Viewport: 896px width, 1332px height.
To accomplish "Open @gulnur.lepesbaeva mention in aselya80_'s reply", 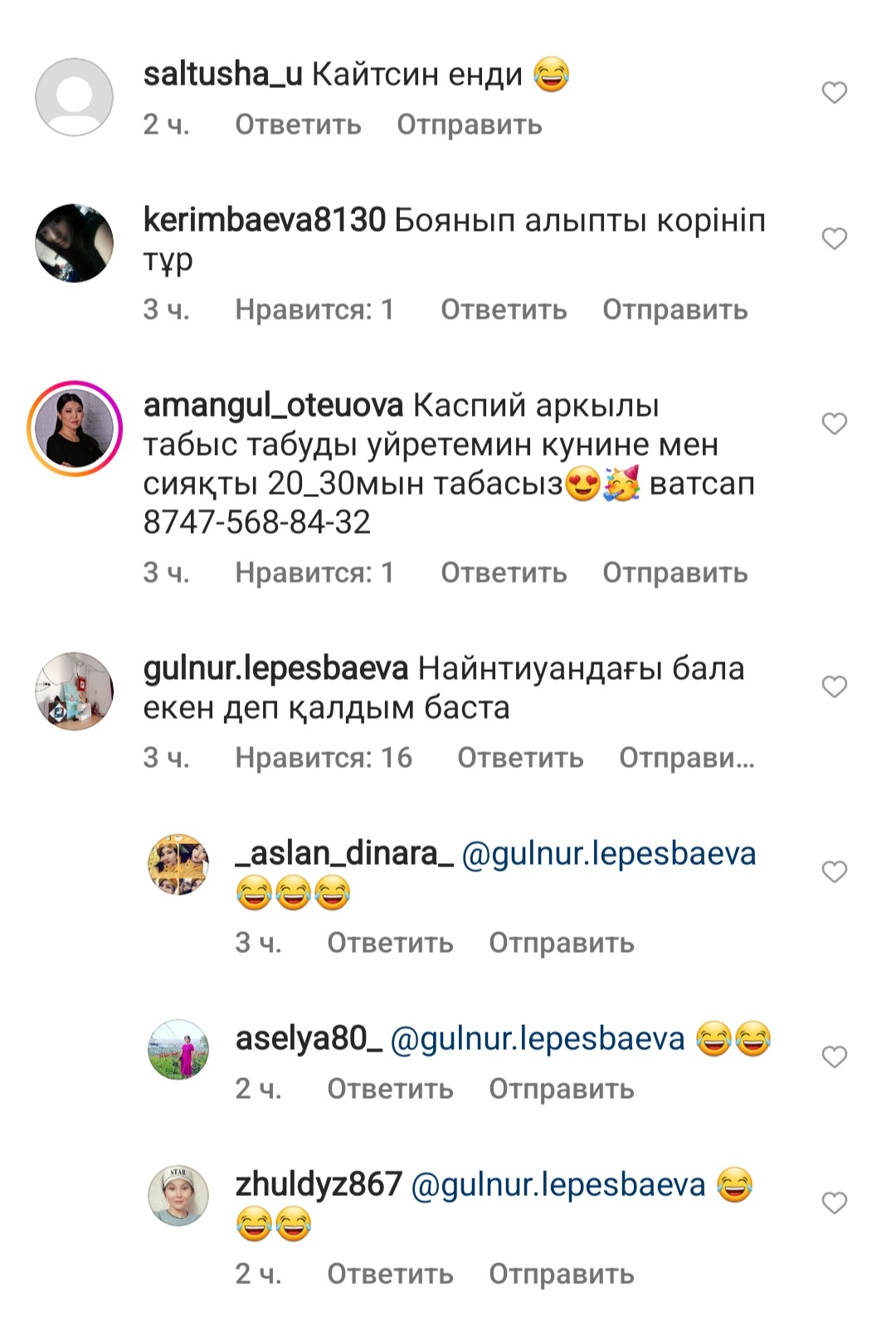I will (x=538, y=1039).
